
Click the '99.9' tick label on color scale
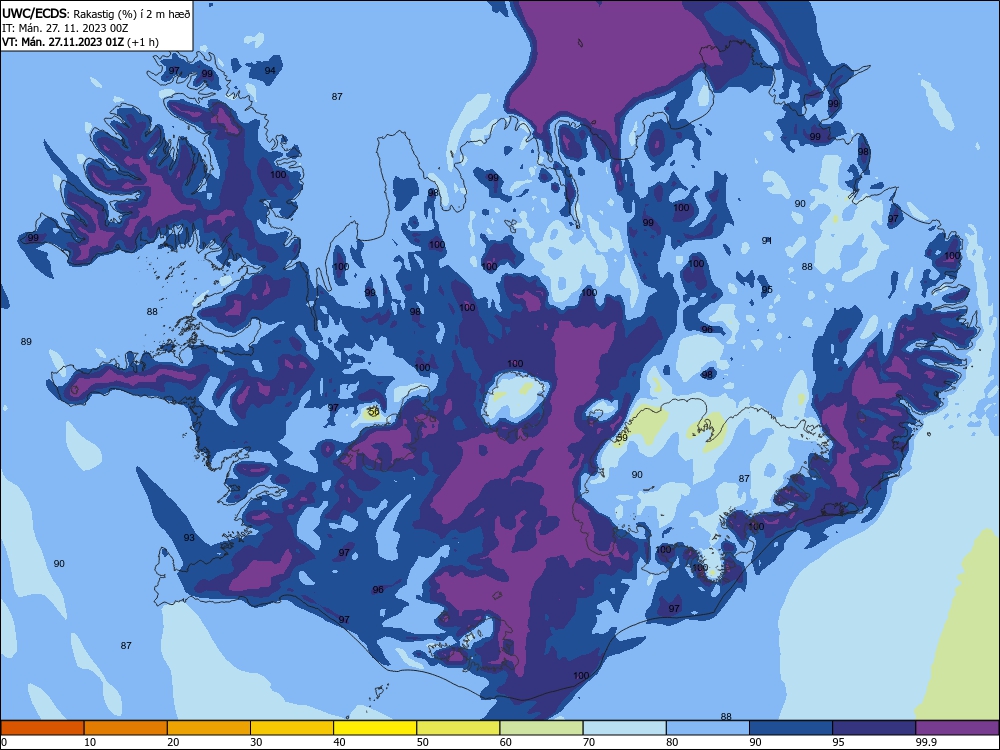click(x=926, y=742)
